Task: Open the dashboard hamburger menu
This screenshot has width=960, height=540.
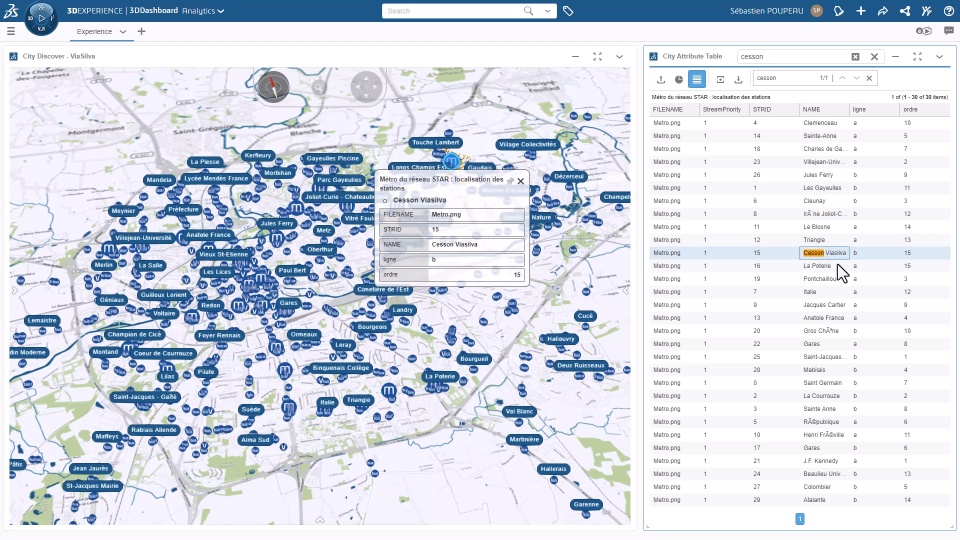Action: 11,31
